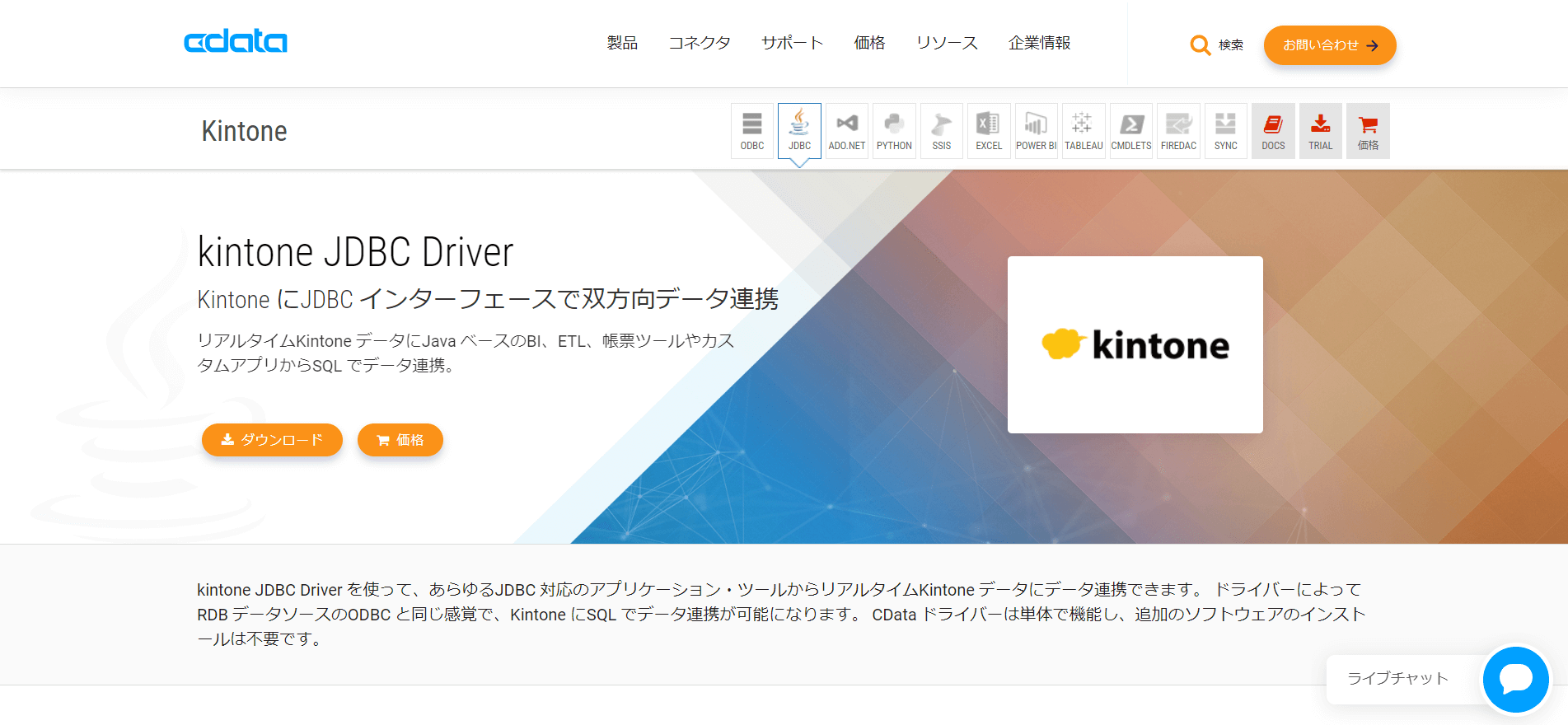
Task: Click the お問い合わせ contact button
Action: [1330, 45]
